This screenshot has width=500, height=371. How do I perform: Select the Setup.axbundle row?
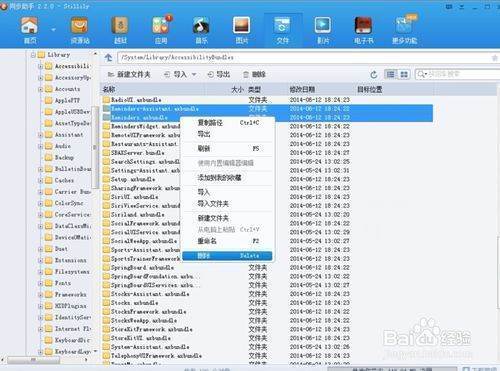click(141, 179)
